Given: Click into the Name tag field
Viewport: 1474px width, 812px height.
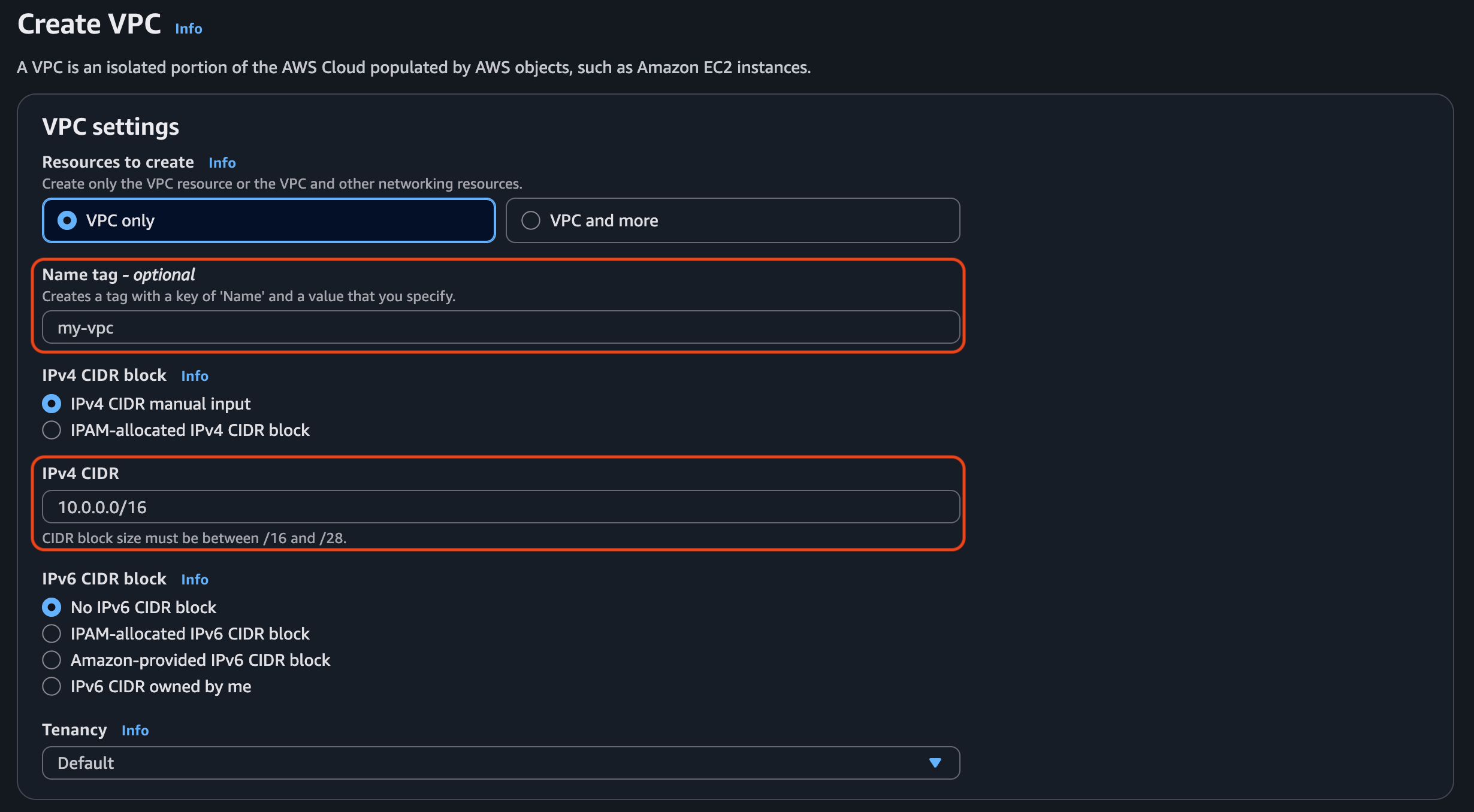Looking at the screenshot, I should [500, 328].
